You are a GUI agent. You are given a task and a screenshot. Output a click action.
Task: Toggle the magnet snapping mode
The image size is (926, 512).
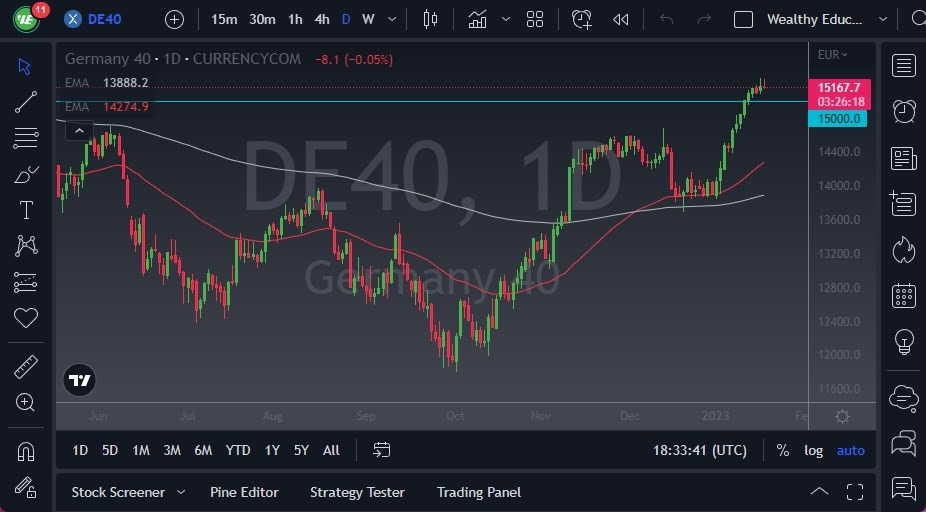tap(26, 452)
